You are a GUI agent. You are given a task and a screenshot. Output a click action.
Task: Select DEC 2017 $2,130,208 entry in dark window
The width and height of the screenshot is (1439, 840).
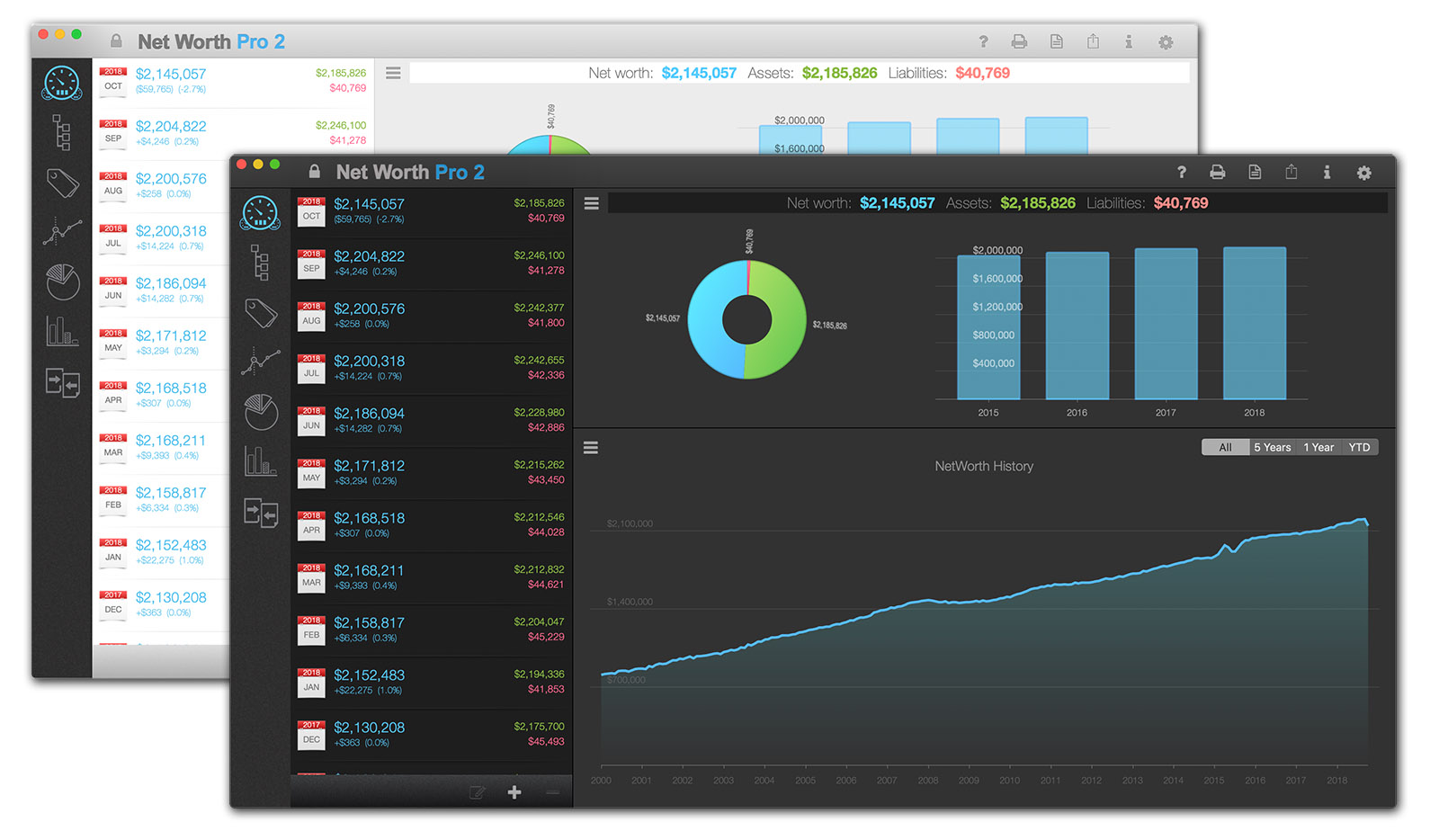tap(432, 734)
